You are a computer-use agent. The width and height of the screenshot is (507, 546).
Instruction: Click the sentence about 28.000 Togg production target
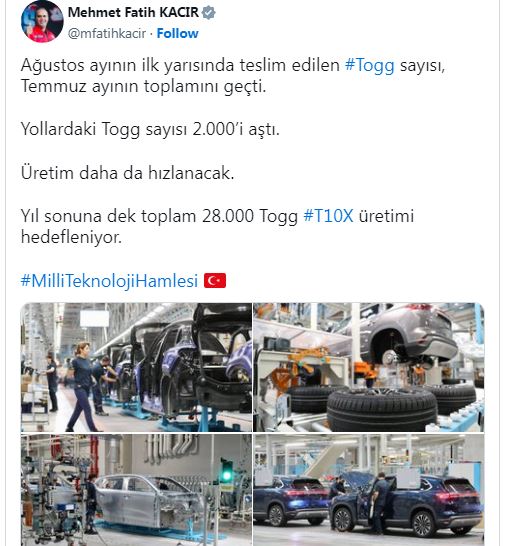(x=217, y=226)
